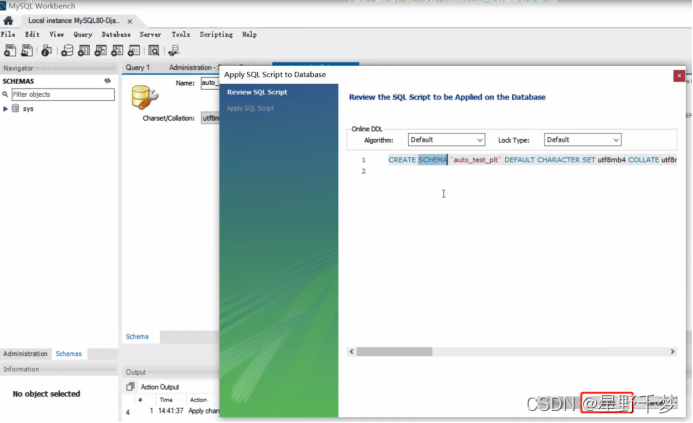
Task: Click the COLLATE keyword in SQL script
Action: tap(644, 160)
